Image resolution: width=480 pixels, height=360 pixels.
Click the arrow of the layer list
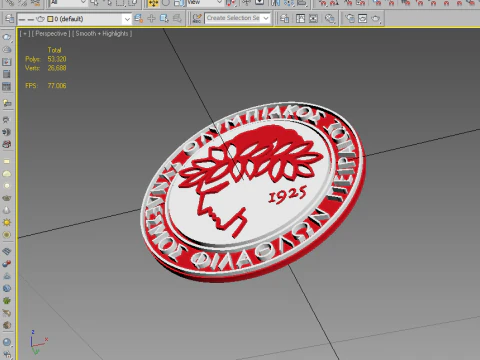127,19
